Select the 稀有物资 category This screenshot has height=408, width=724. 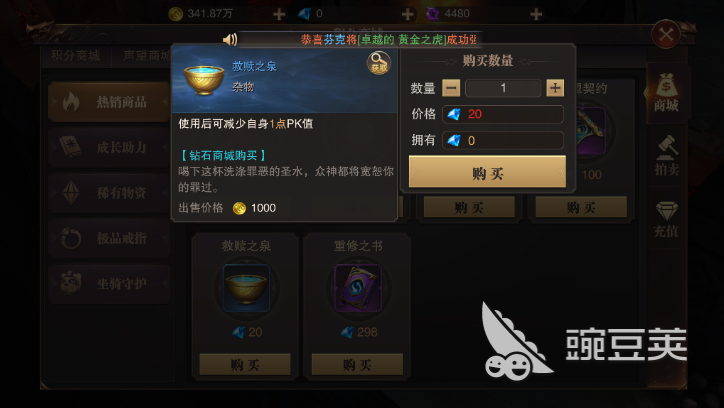coord(109,192)
